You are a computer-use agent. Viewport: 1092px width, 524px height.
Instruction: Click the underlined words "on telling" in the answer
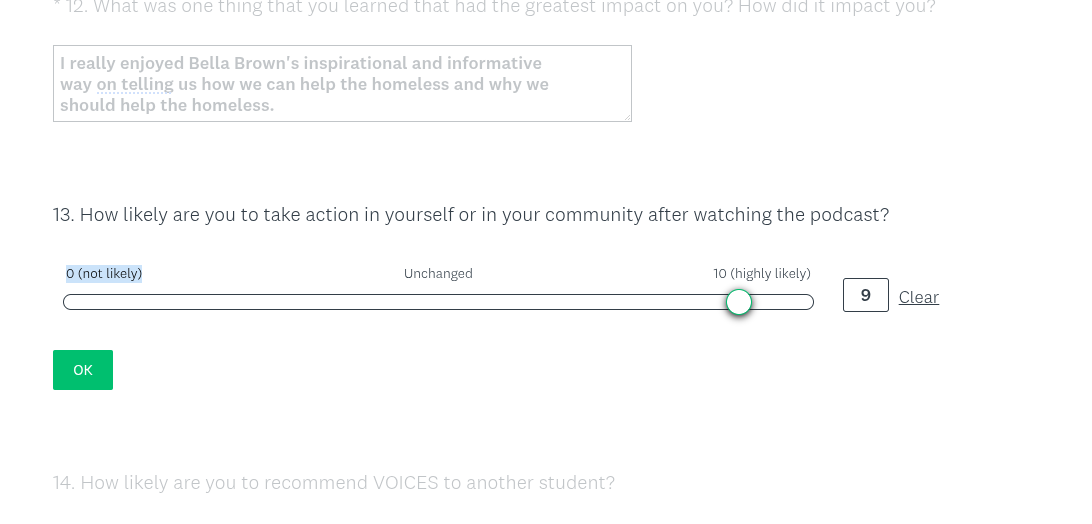click(x=134, y=85)
